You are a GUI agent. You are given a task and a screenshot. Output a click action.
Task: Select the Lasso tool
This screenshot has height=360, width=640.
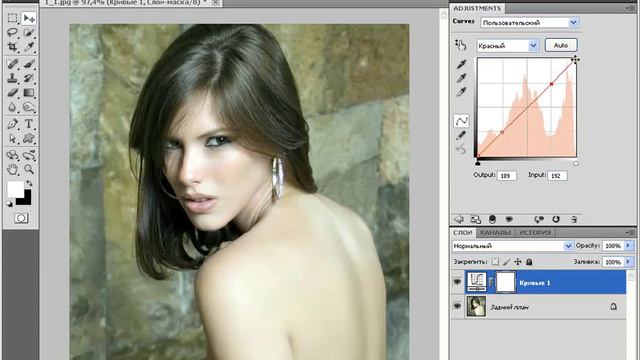coord(13,33)
